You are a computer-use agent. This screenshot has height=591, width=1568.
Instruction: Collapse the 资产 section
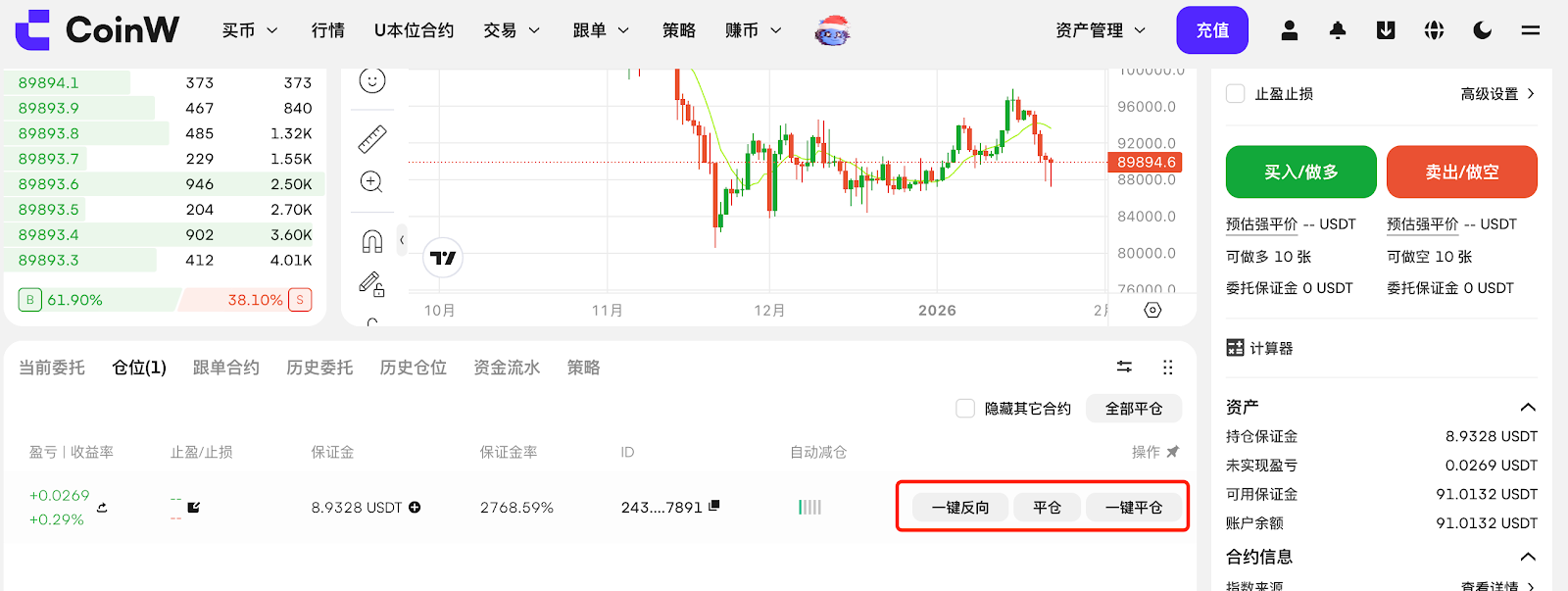point(1527,407)
